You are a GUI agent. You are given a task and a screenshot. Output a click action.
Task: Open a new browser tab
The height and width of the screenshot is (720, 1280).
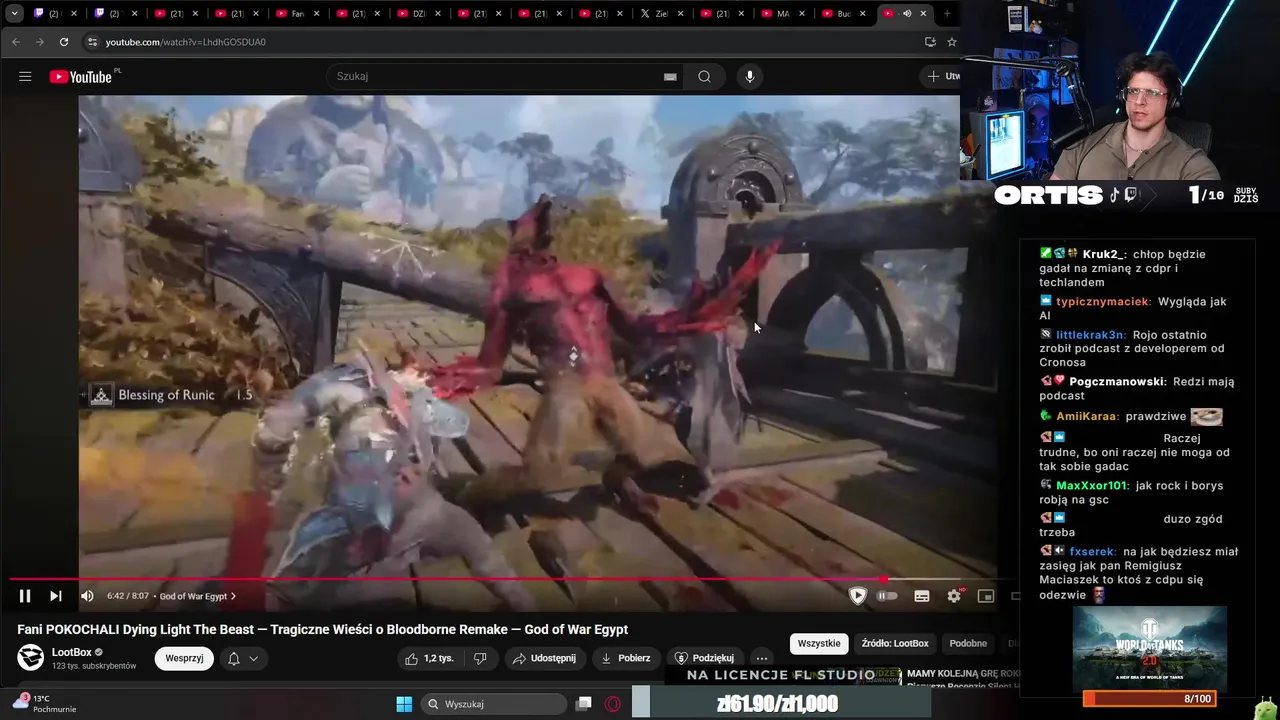click(x=947, y=14)
